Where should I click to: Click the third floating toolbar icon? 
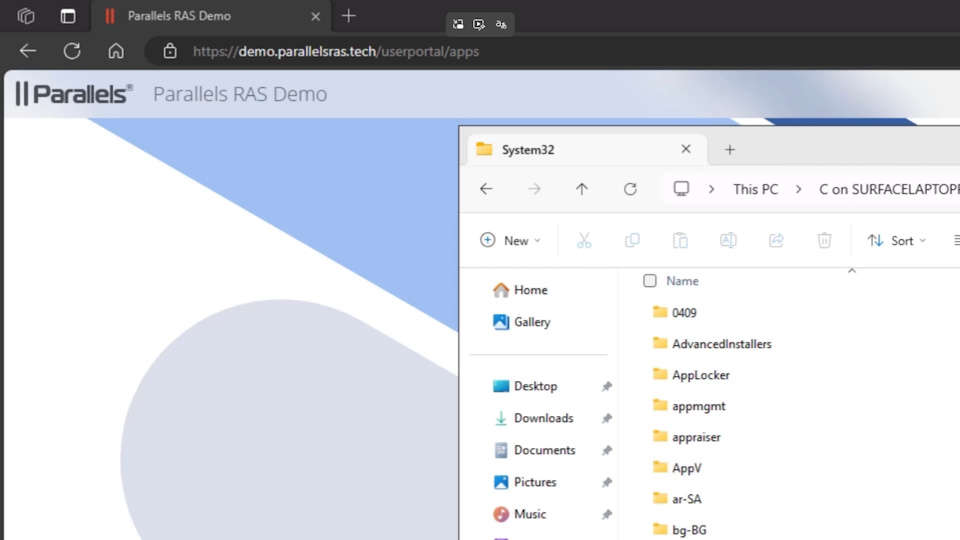click(x=501, y=24)
